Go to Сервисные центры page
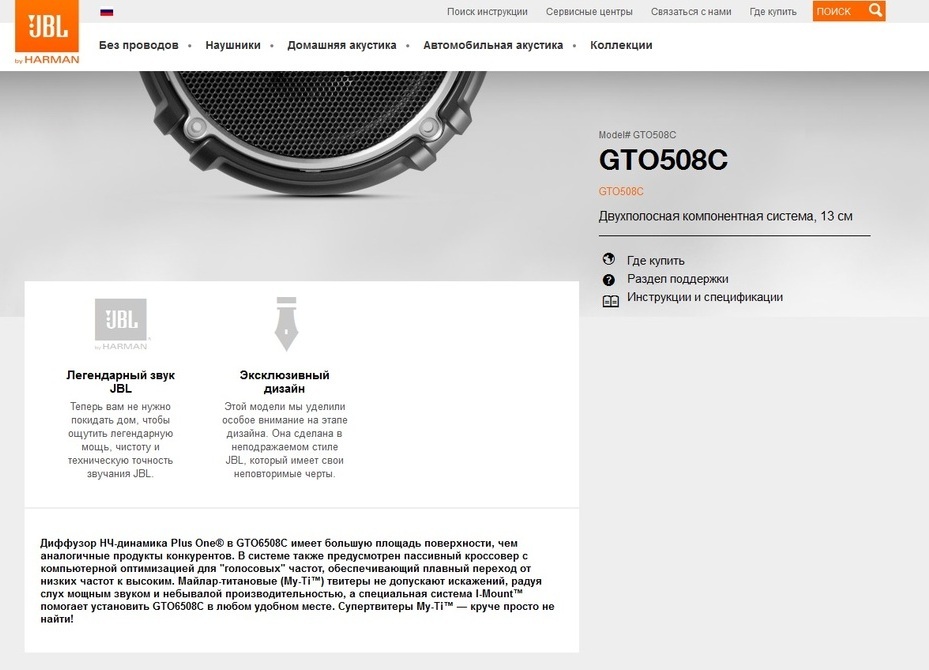 coord(589,12)
